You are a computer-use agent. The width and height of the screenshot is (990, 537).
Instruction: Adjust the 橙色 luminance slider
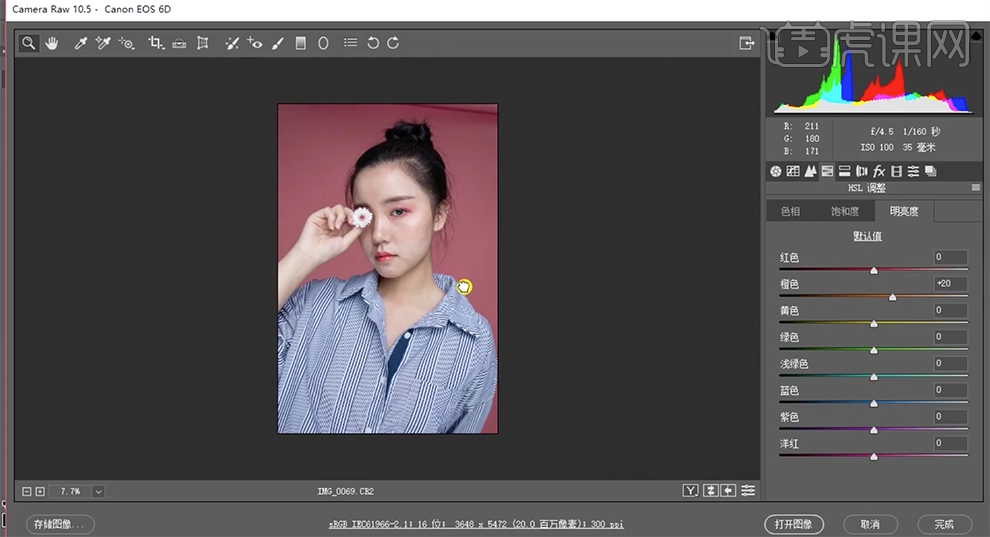(893, 297)
